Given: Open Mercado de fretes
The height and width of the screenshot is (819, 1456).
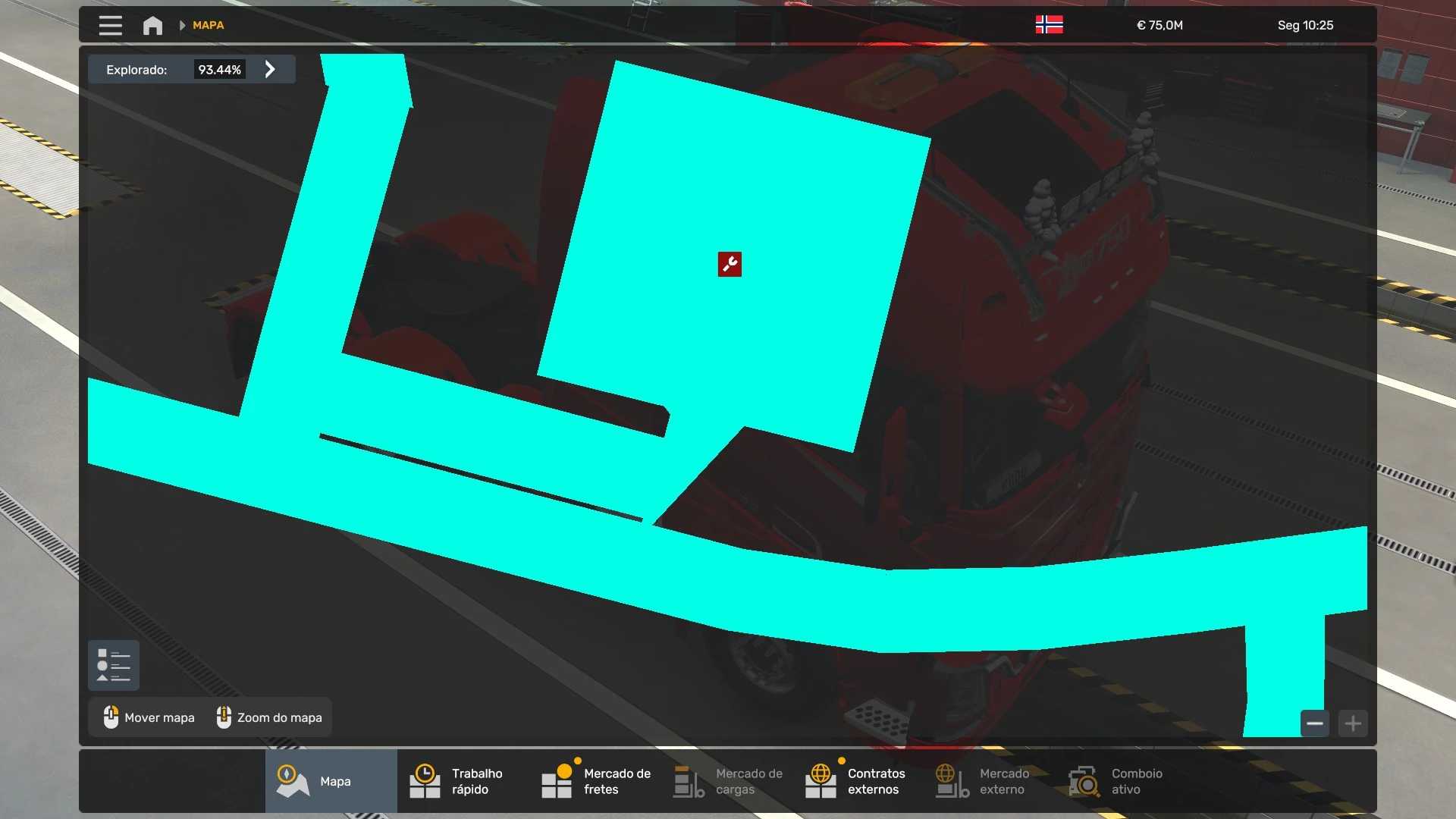Looking at the screenshot, I should tap(595, 781).
